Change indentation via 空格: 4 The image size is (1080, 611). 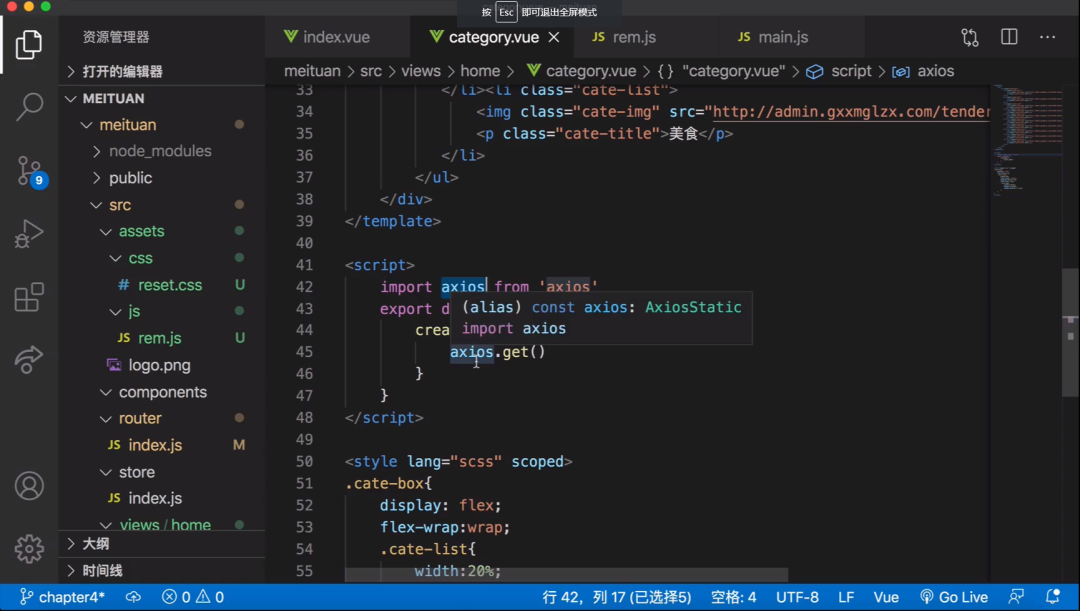[733, 597]
